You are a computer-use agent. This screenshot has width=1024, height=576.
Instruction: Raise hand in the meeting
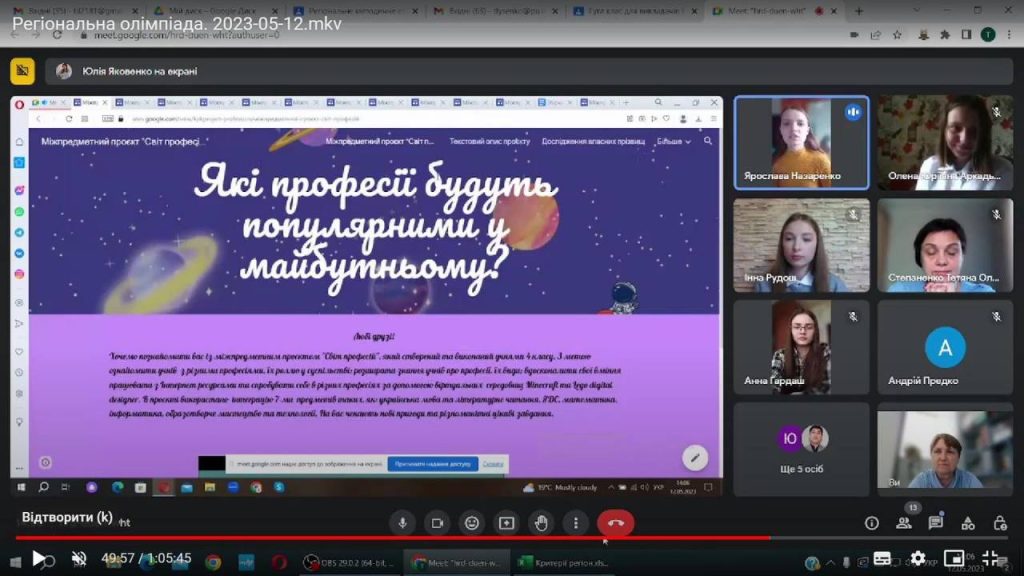(x=541, y=523)
